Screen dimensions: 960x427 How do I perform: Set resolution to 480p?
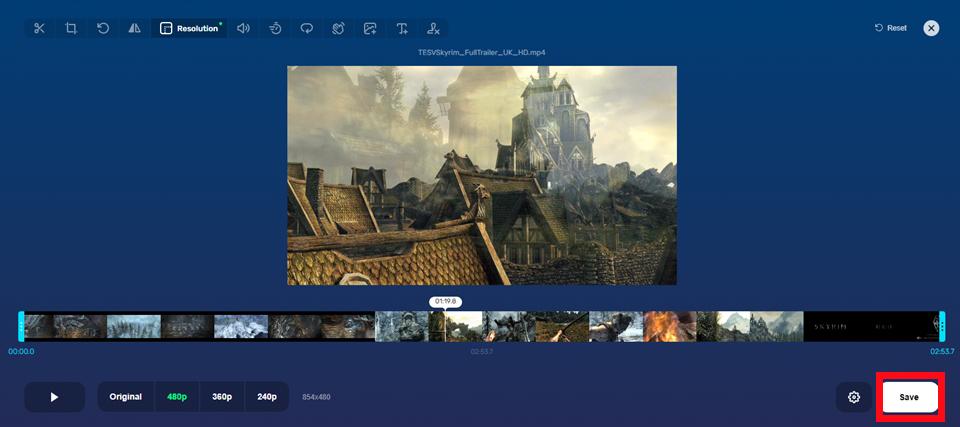pyautogui.click(x=177, y=397)
